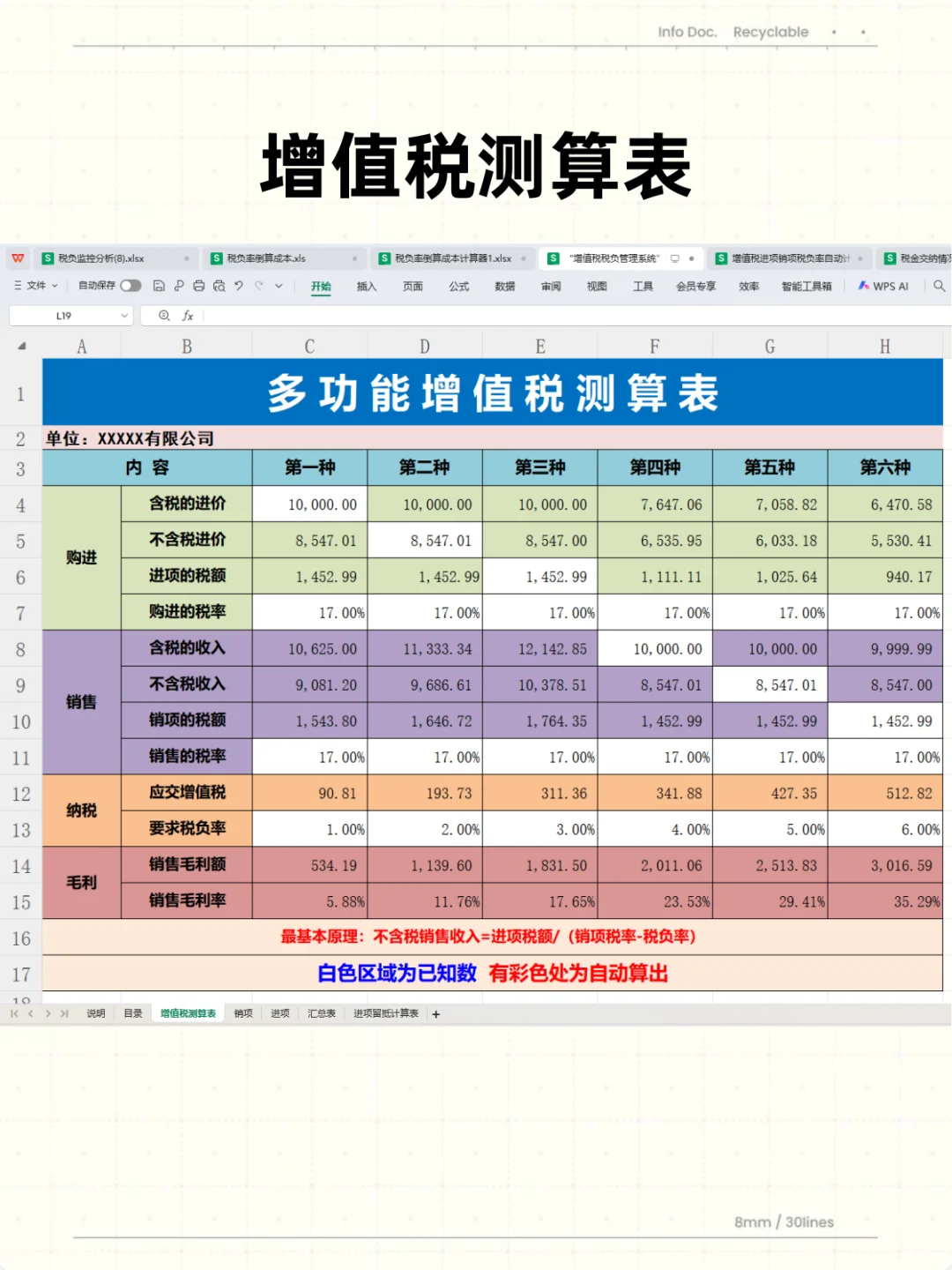Open the 公式 ribbon tab
Screen dimensions: 952x1270
pyautogui.click(x=458, y=287)
